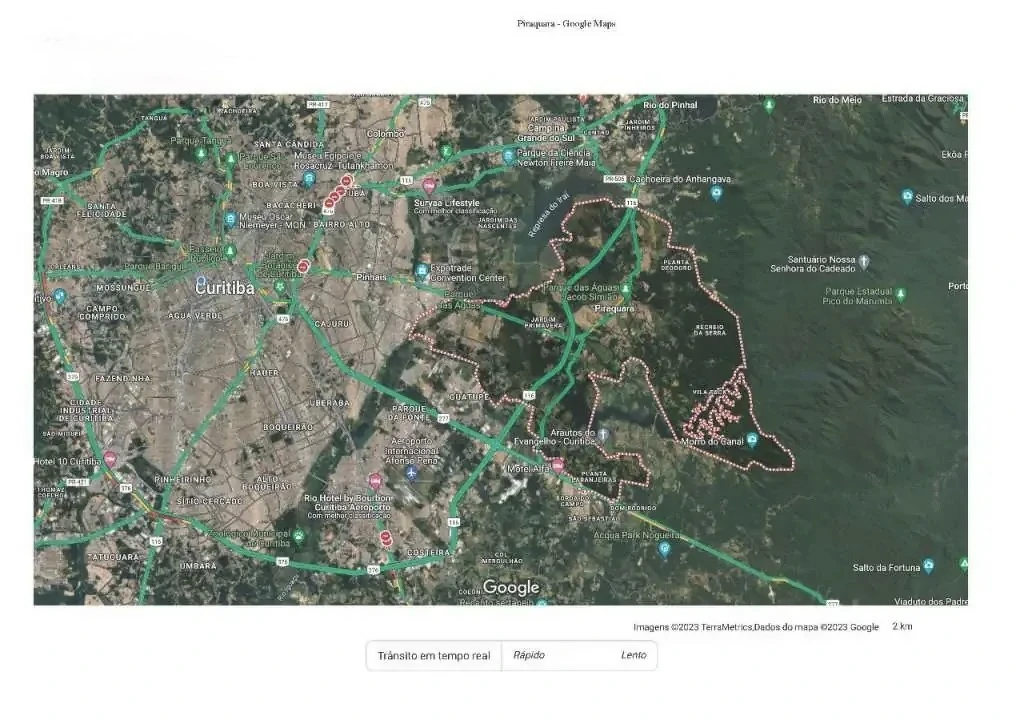Click the Rio Hotel by Bourbon pin

tap(375, 482)
